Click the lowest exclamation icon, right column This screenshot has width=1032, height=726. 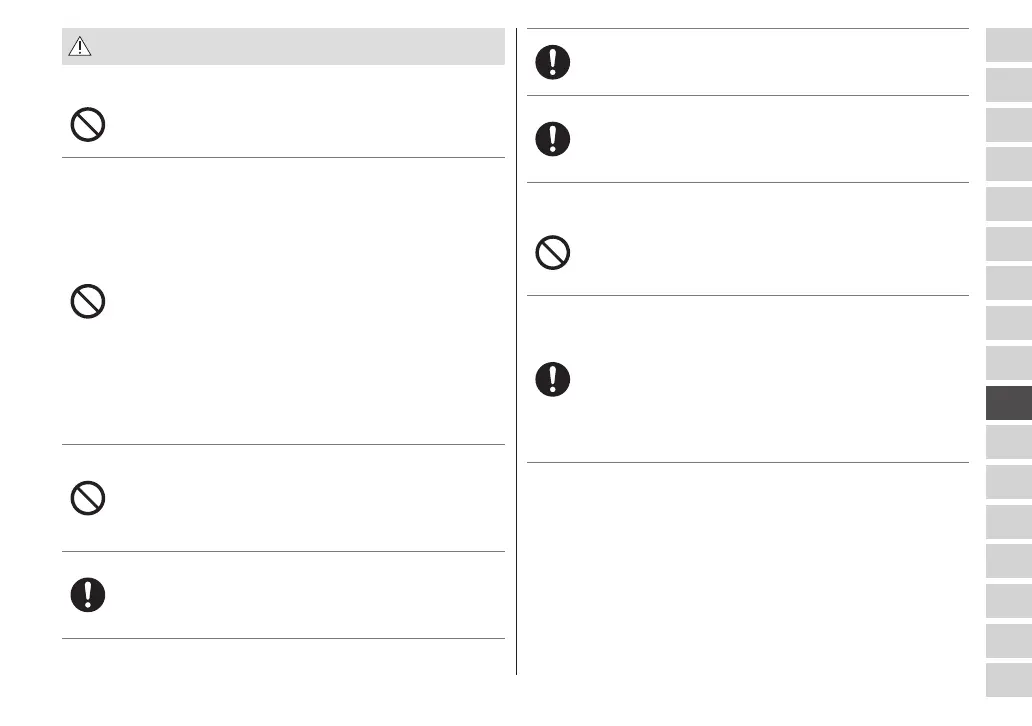pyautogui.click(x=552, y=378)
